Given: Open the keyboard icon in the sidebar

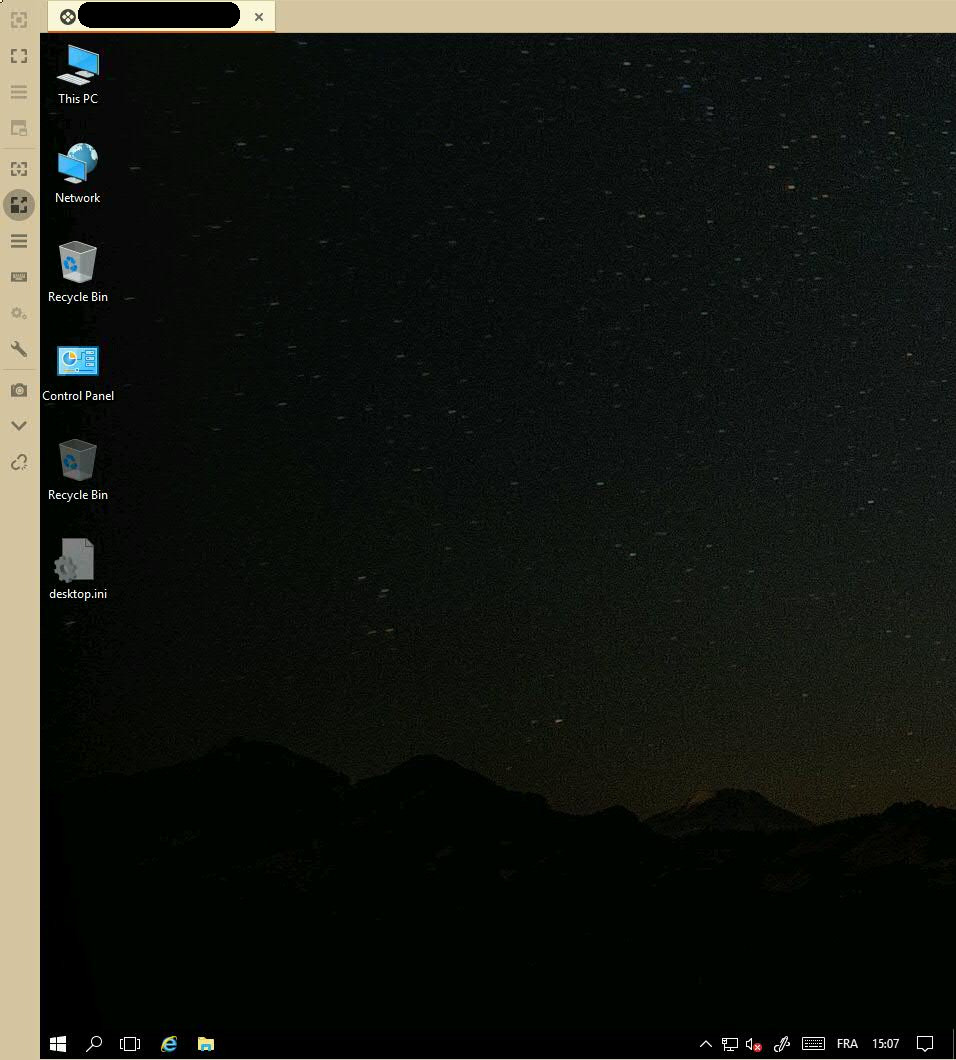Looking at the screenshot, I should click(18, 277).
